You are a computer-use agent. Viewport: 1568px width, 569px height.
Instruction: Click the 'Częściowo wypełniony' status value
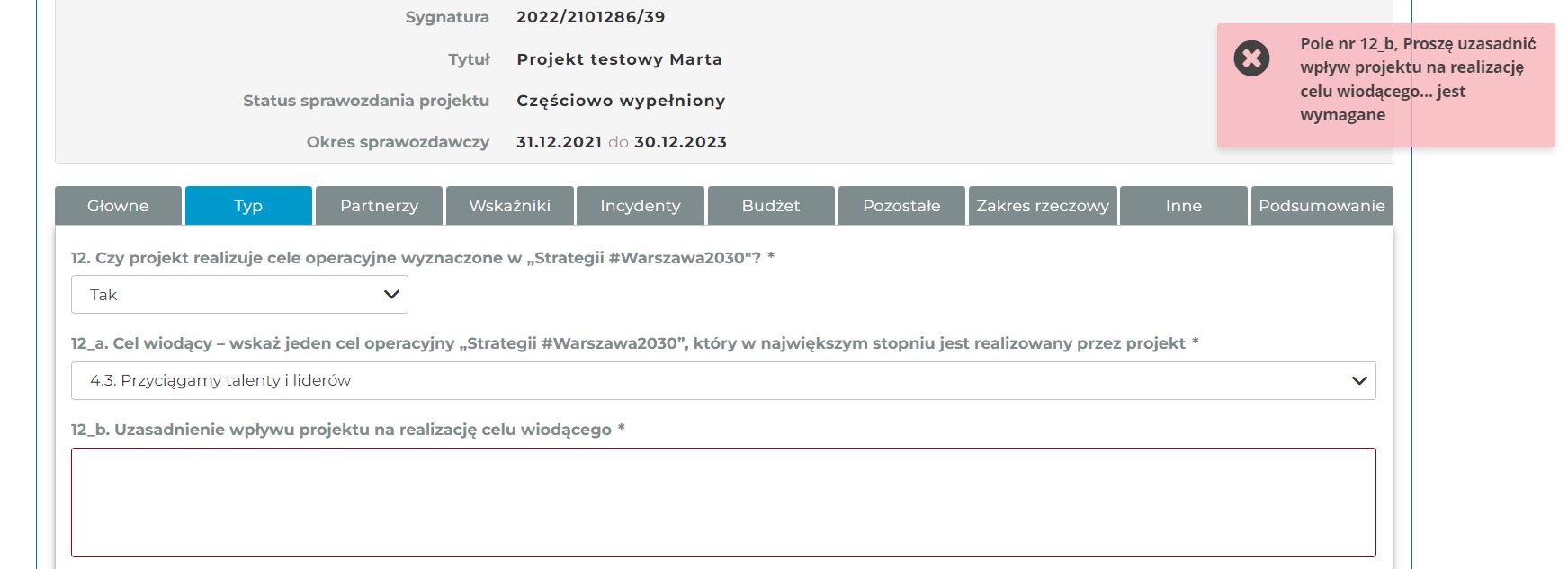coord(621,101)
